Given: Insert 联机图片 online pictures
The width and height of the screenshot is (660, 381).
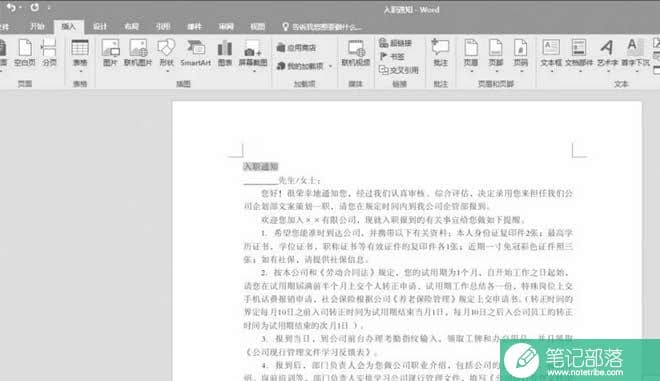Looking at the screenshot, I should tap(138, 53).
